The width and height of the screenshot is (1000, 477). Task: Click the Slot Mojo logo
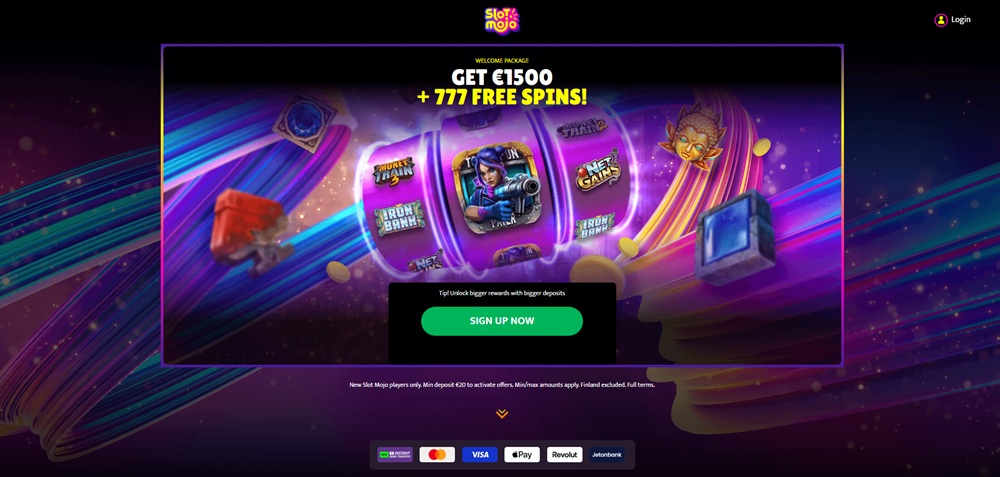502,20
